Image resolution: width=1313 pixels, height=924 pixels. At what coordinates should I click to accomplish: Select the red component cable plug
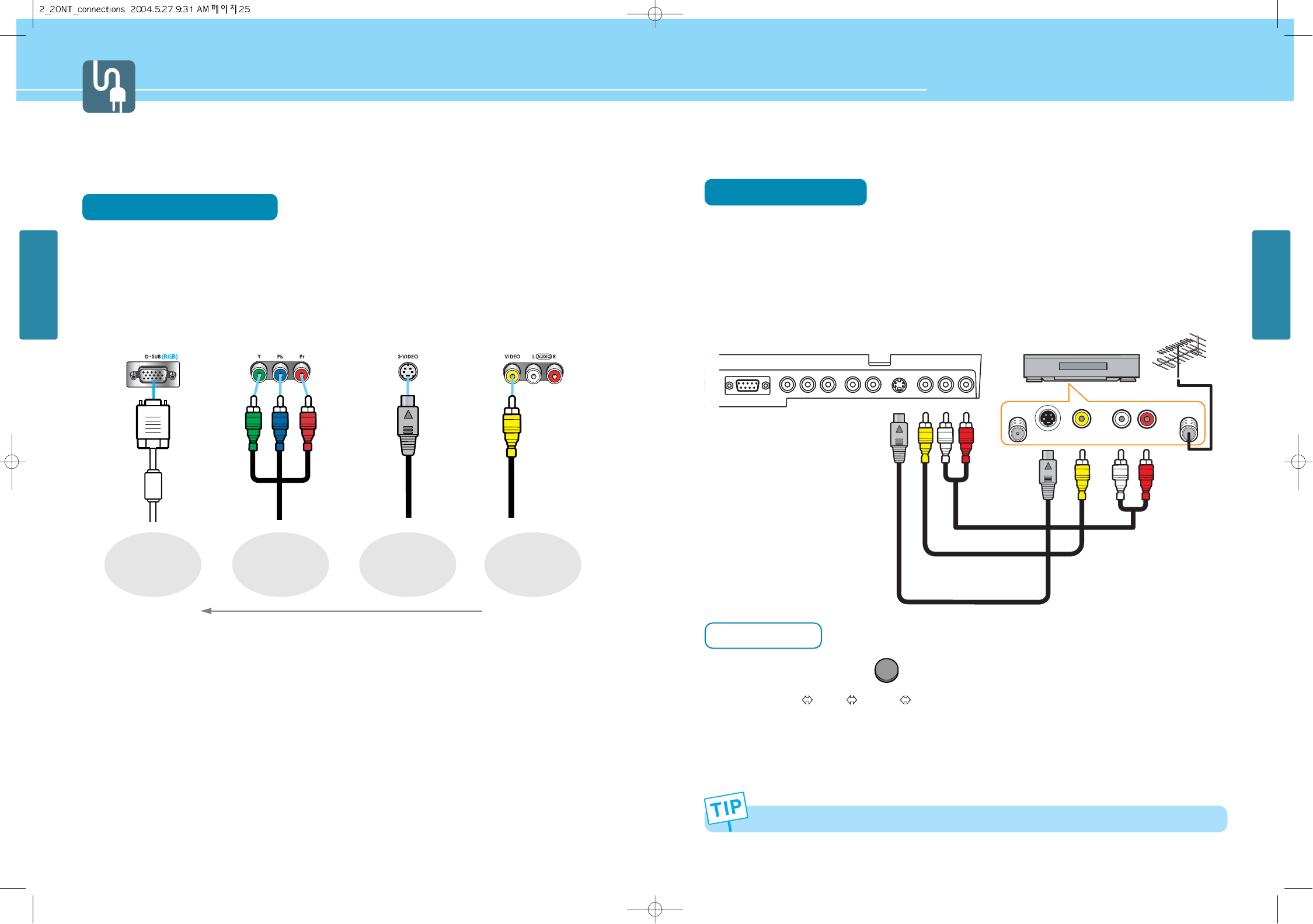pyautogui.click(x=308, y=424)
